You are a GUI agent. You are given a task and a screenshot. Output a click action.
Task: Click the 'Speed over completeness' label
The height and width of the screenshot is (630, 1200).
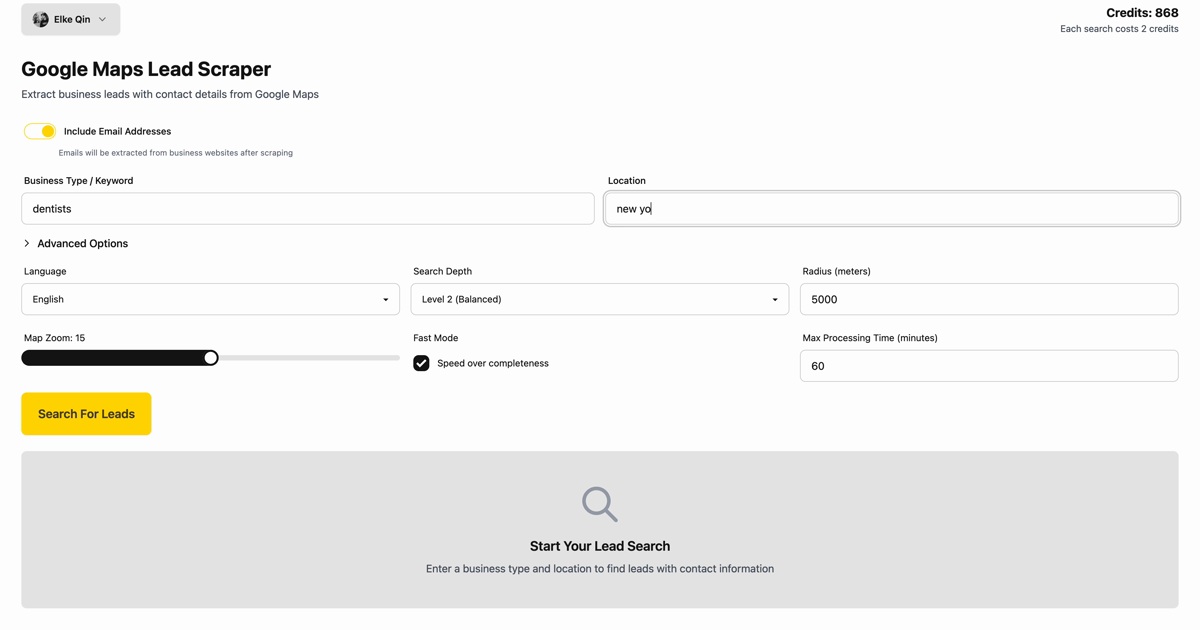pyautogui.click(x=493, y=363)
